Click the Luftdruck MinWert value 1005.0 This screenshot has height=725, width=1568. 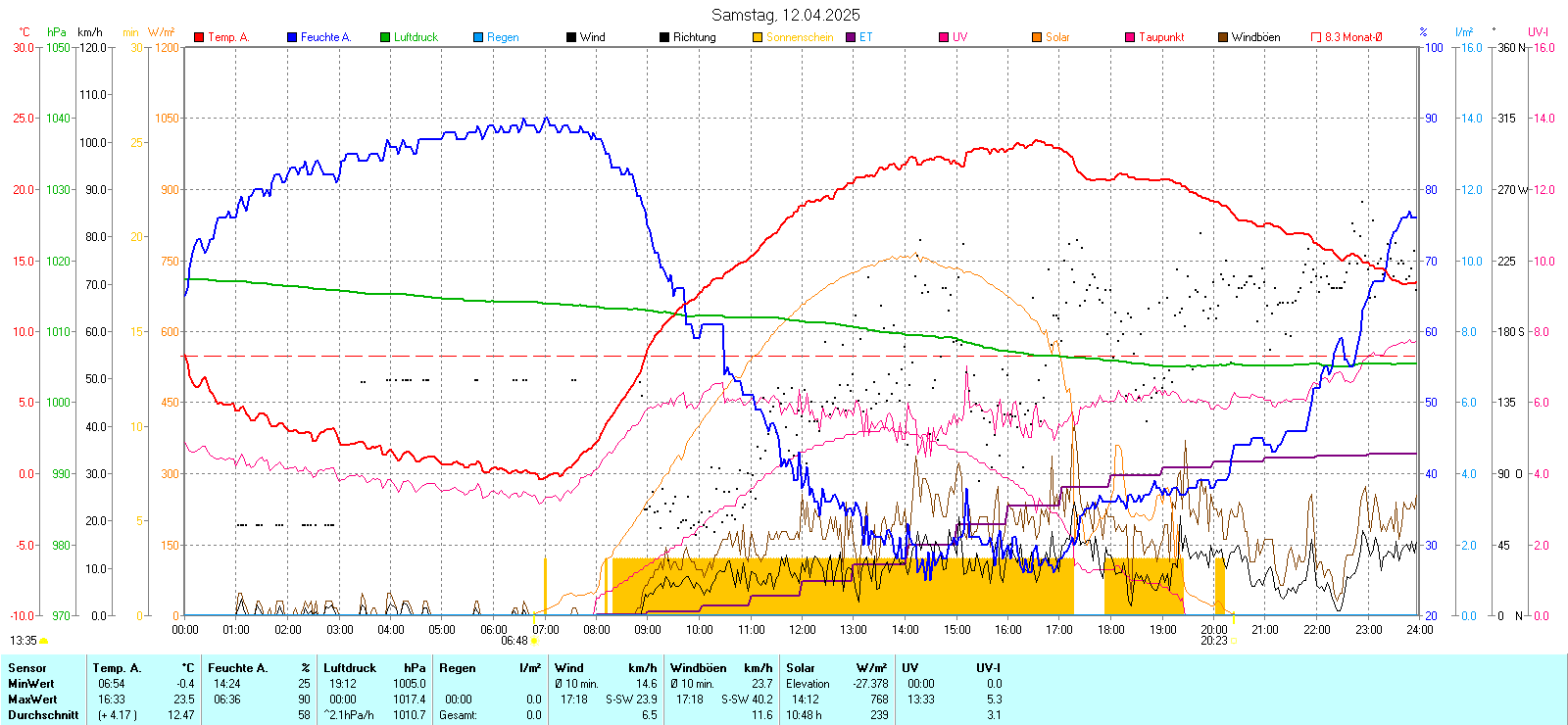tap(410, 684)
